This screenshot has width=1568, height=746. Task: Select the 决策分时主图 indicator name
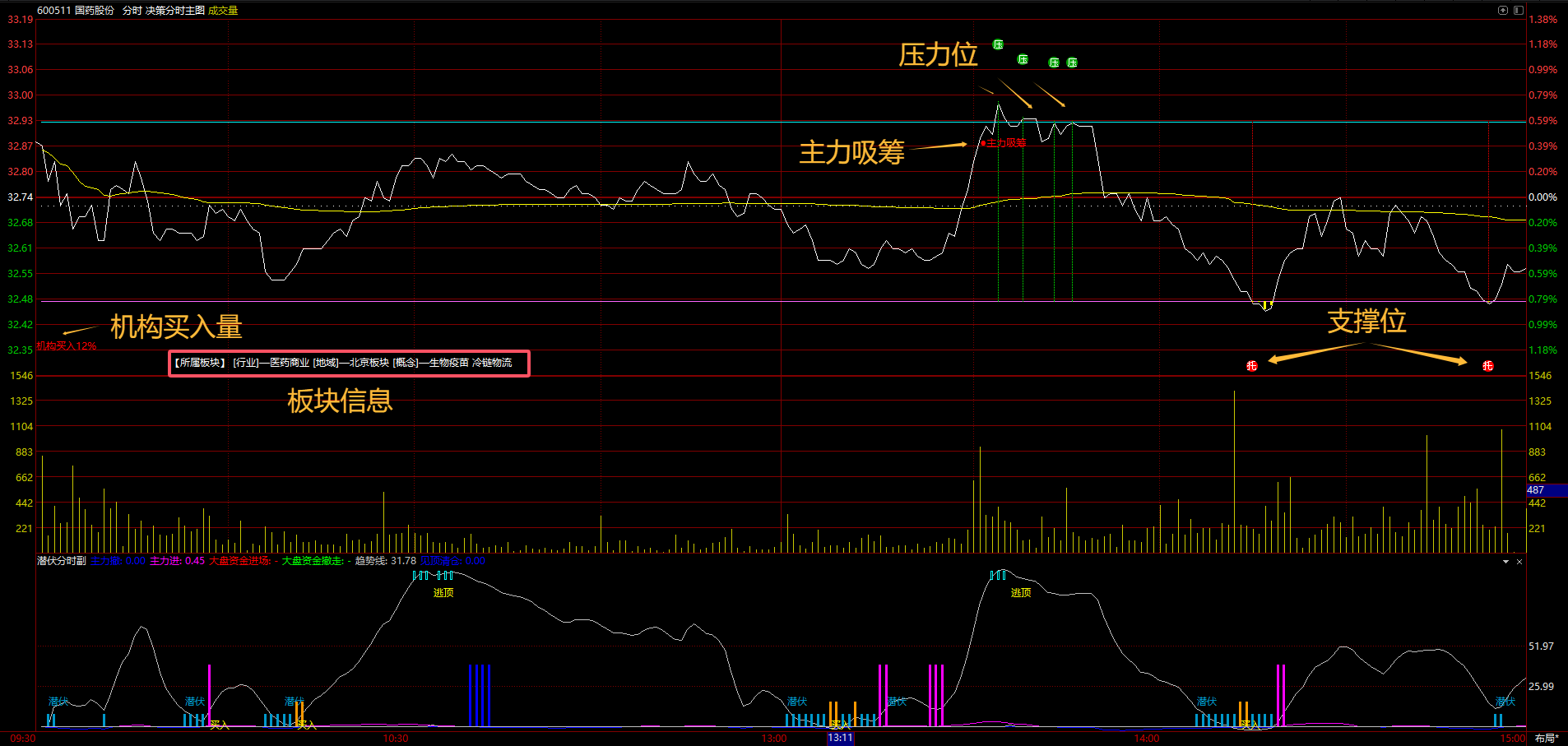tap(175, 11)
